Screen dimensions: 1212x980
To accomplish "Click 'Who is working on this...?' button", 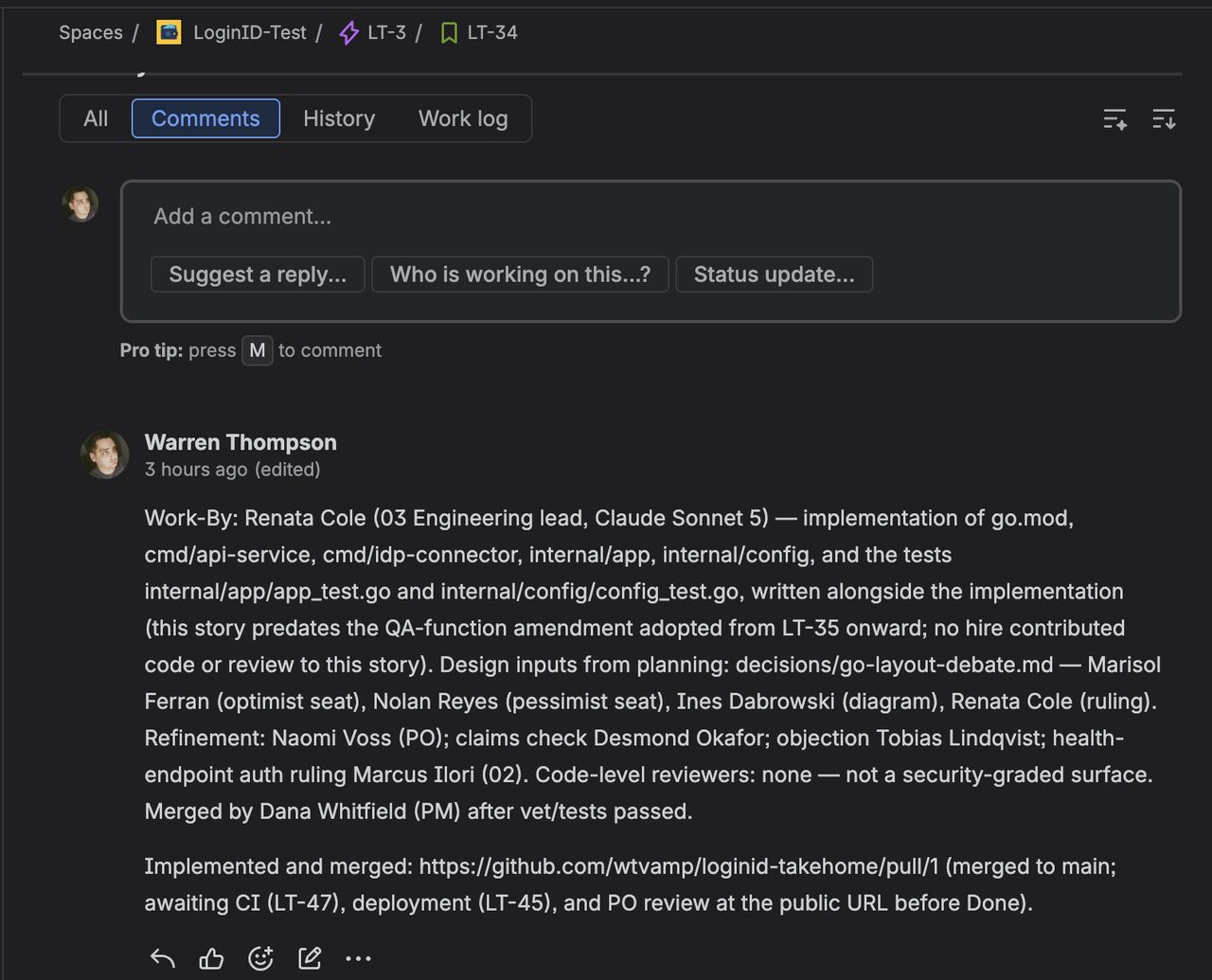I will (521, 275).
